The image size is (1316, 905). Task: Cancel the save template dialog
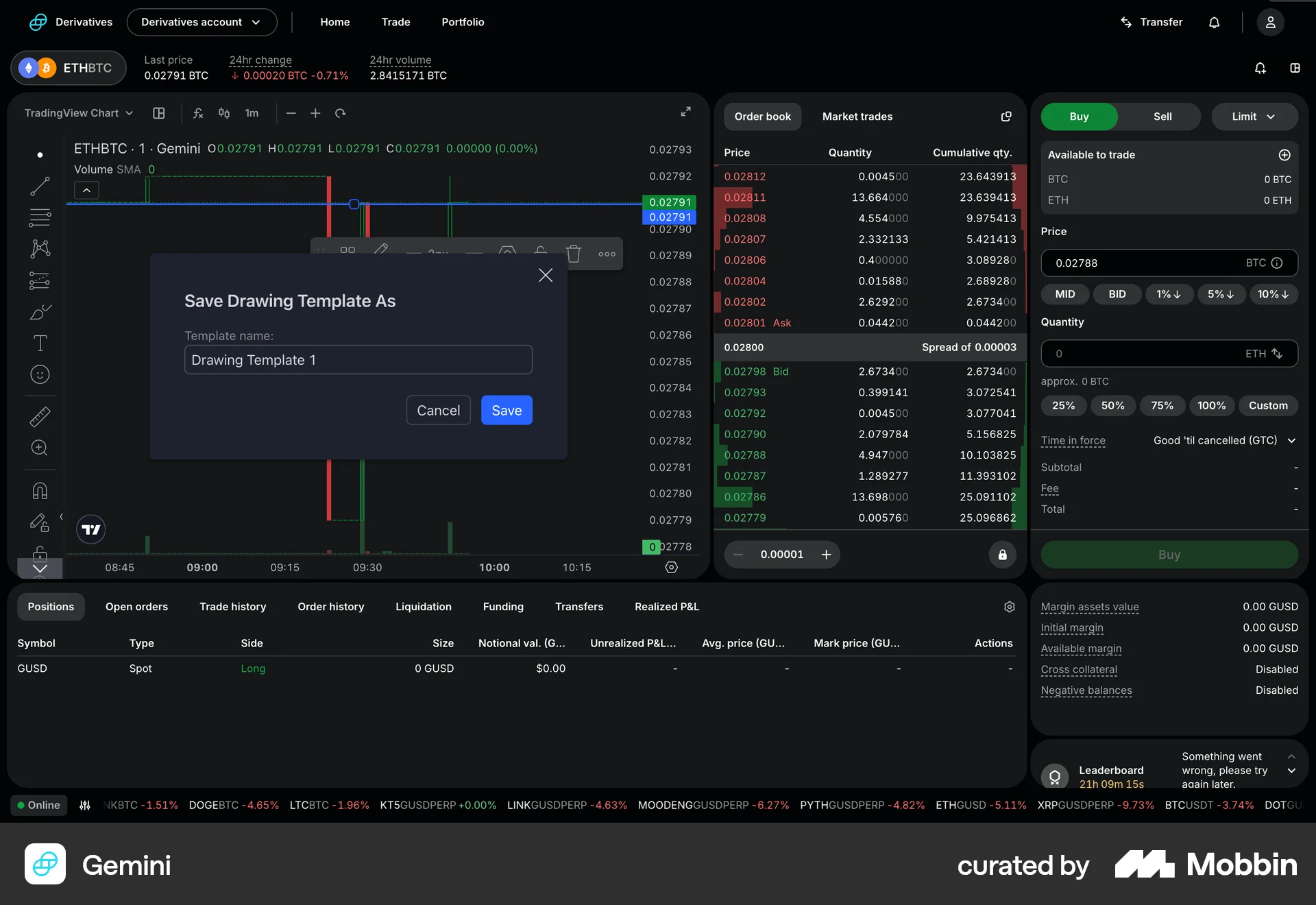pyautogui.click(x=438, y=410)
